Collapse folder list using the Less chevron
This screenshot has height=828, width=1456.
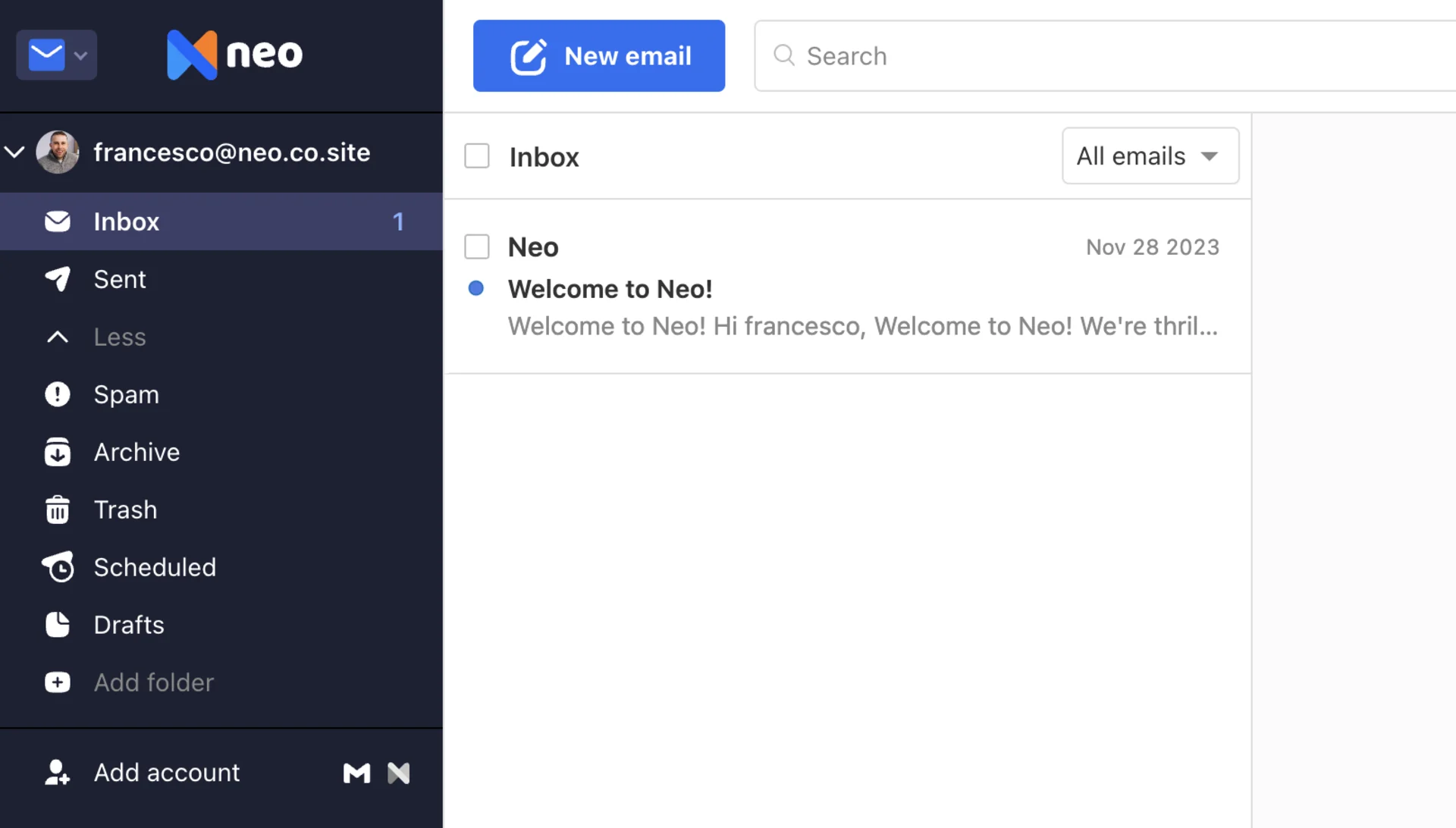point(58,337)
